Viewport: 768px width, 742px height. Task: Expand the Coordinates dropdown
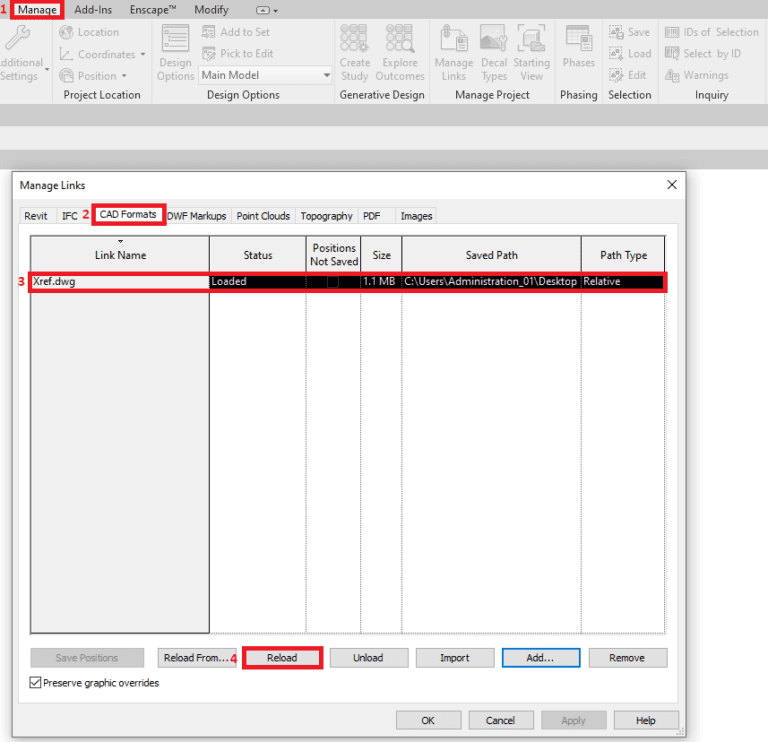pos(143,54)
